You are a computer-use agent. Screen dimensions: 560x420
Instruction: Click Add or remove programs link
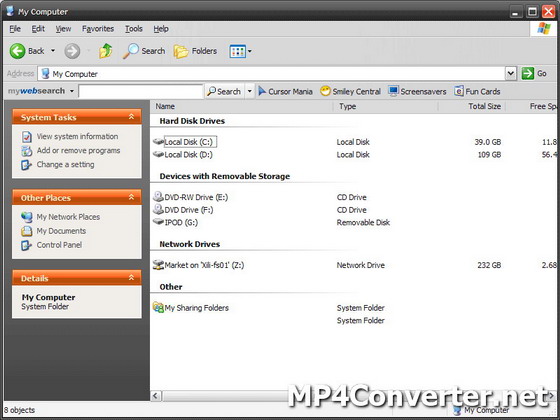[78, 150]
